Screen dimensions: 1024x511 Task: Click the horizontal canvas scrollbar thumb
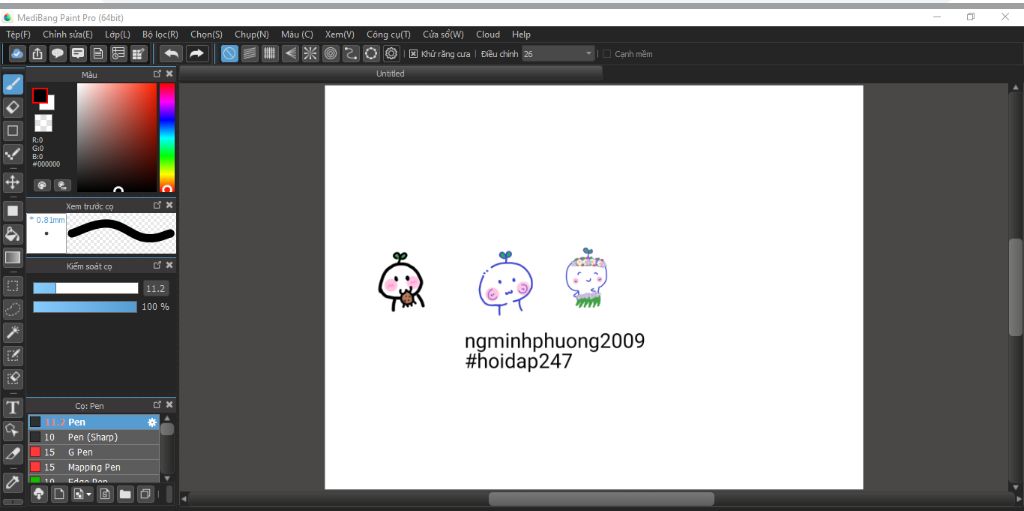click(601, 499)
